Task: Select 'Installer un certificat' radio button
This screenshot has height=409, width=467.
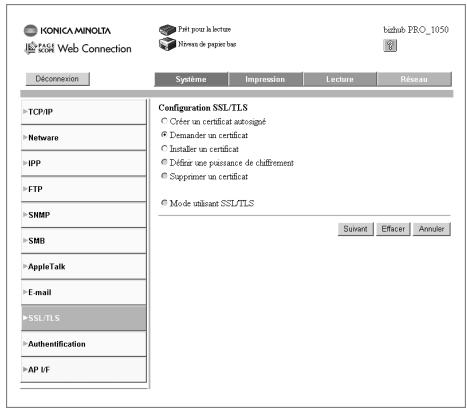Action: point(164,148)
